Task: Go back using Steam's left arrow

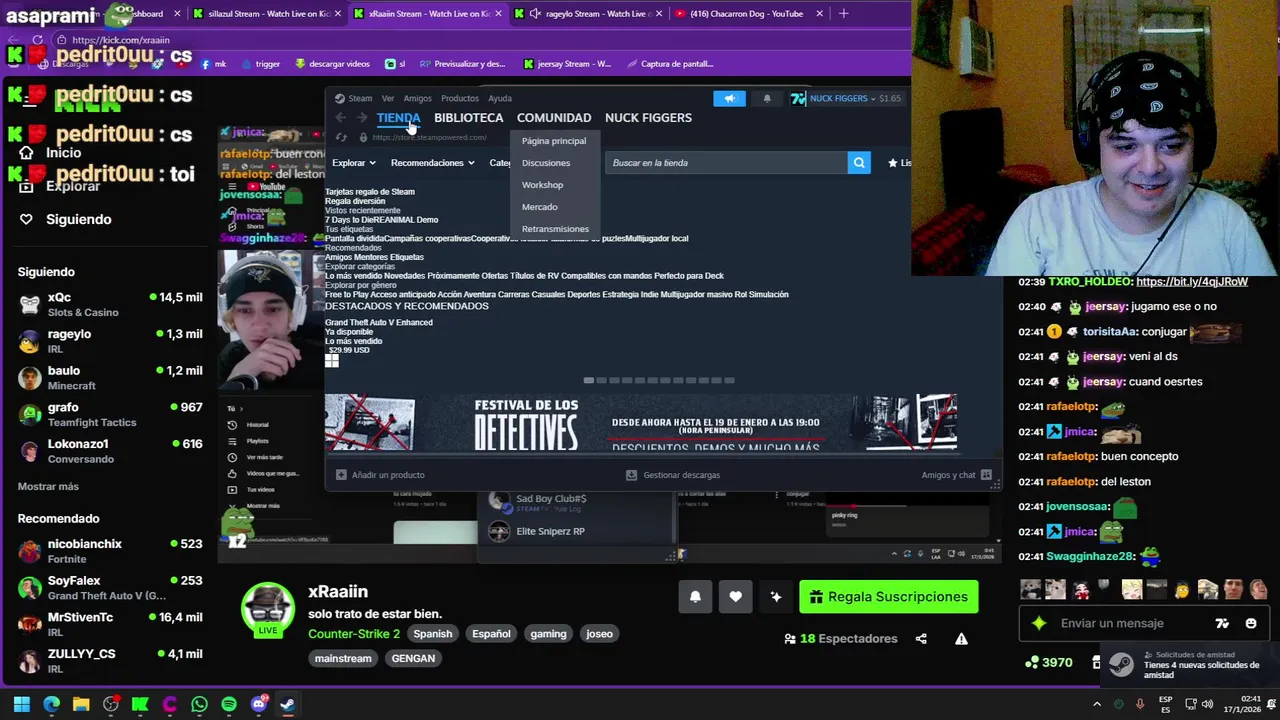Action: pyautogui.click(x=340, y=118)
